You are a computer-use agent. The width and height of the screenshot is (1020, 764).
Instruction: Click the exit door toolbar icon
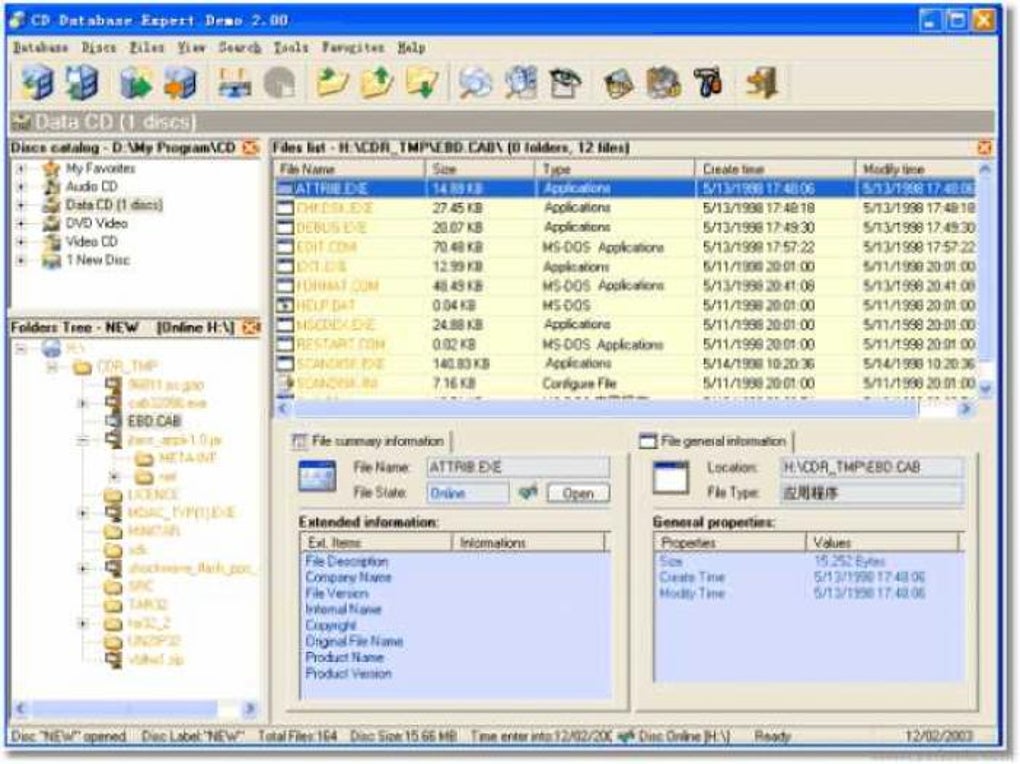click(x=761, y=83)
